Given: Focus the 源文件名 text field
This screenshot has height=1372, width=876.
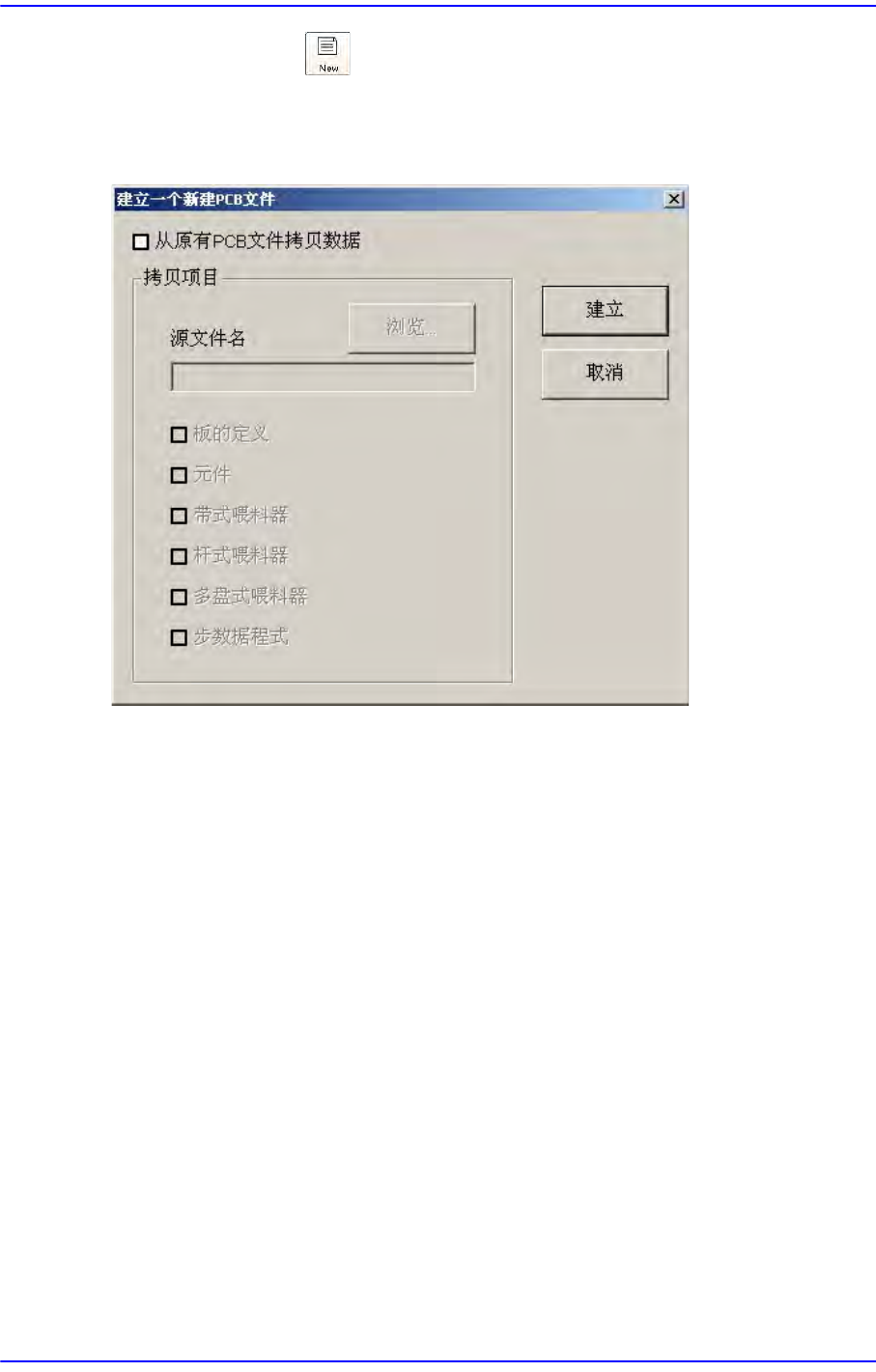Looking at the screenshot, I should [x=323, y=378].
